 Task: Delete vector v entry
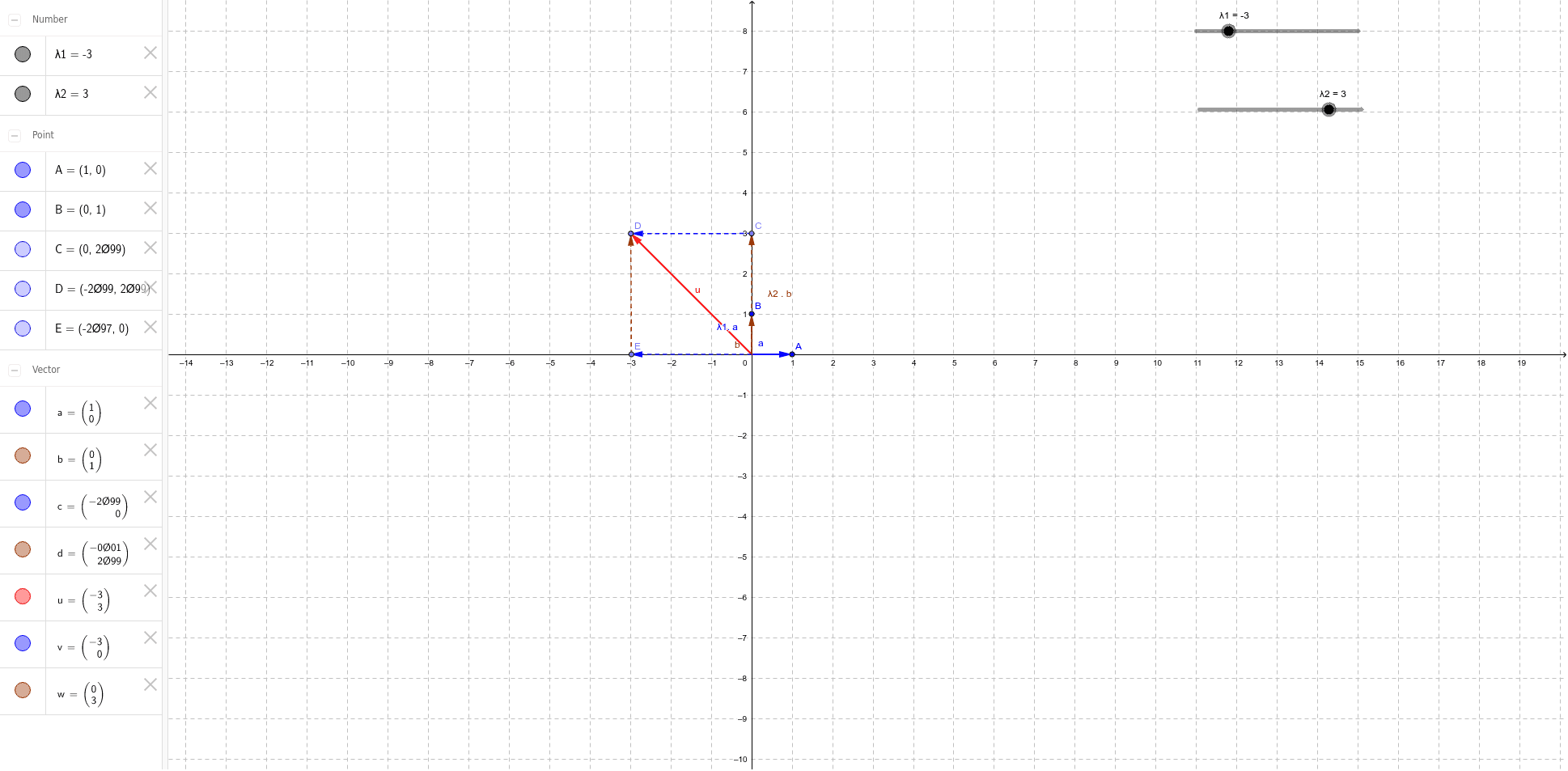point(150,638)
